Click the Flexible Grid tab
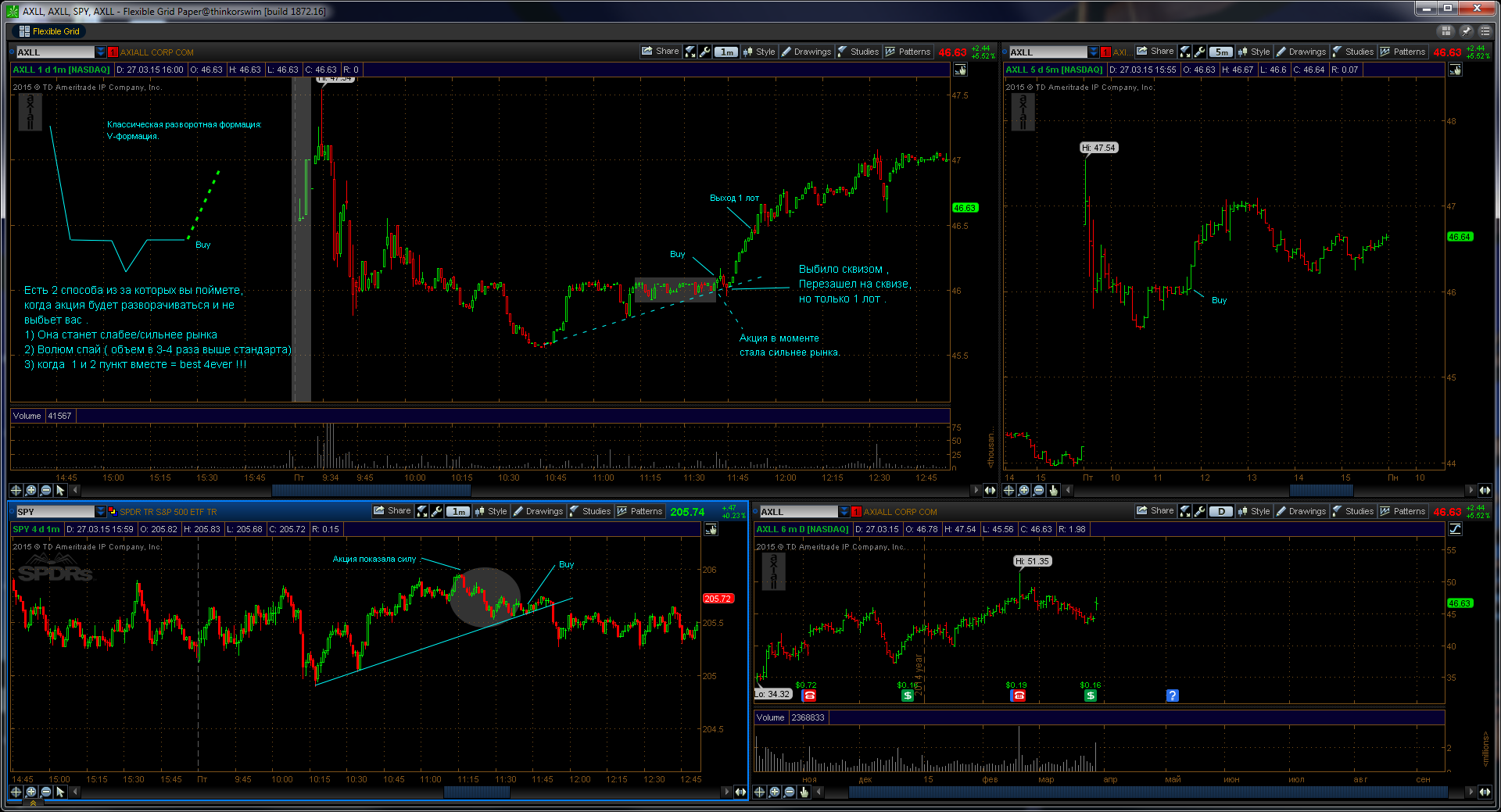The image size is (1501, 812). (49, 31)
